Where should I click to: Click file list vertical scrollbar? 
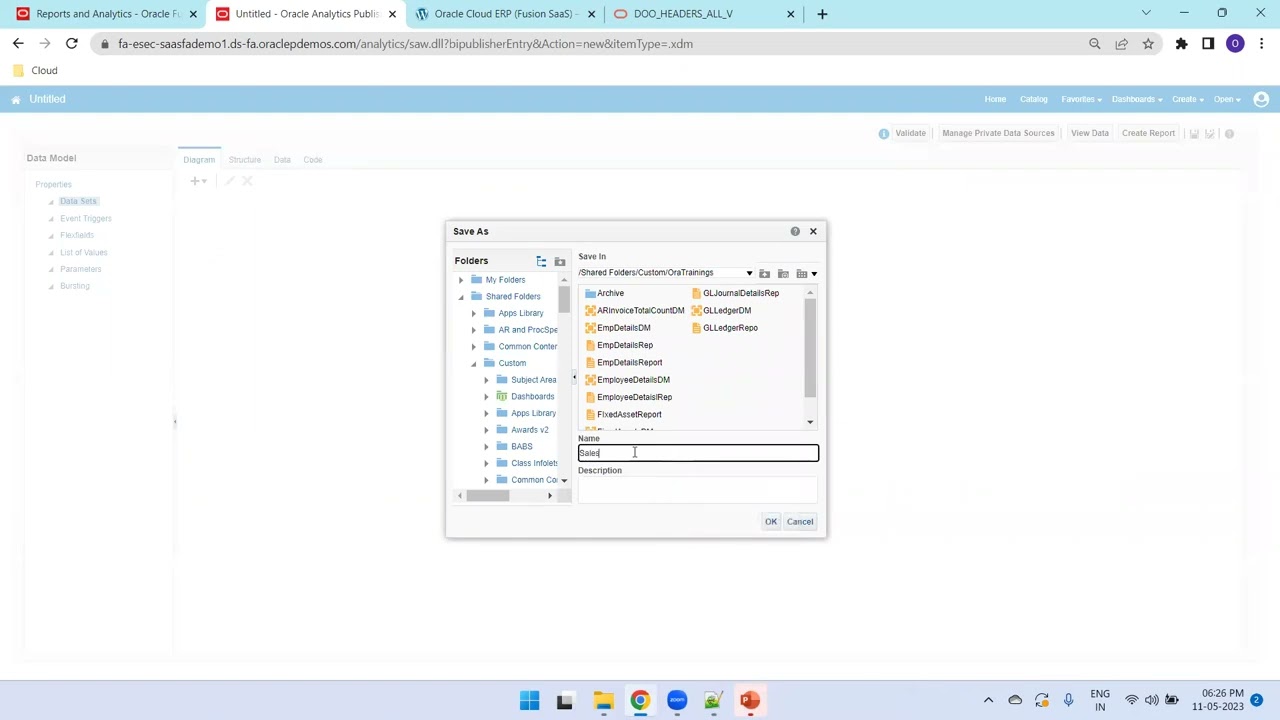810,347
